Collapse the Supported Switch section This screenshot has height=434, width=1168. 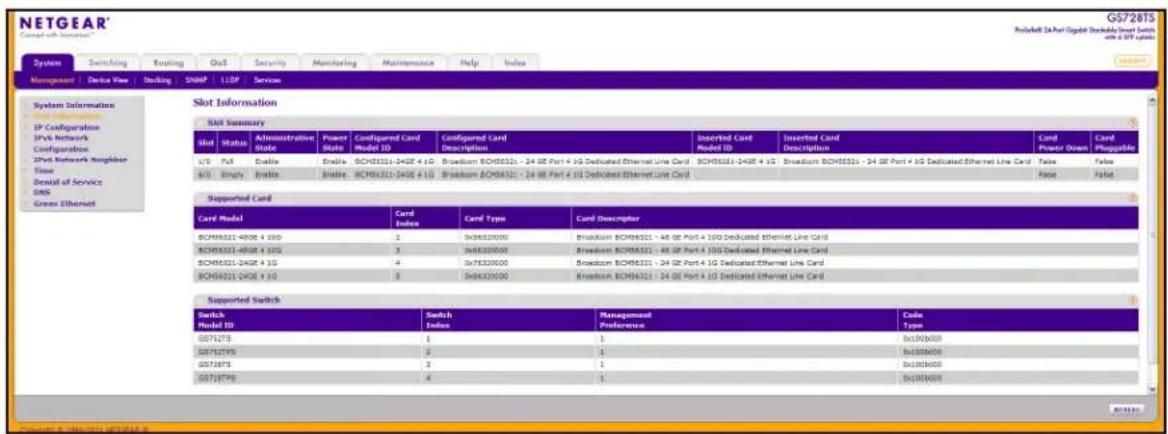coord(200,300)
